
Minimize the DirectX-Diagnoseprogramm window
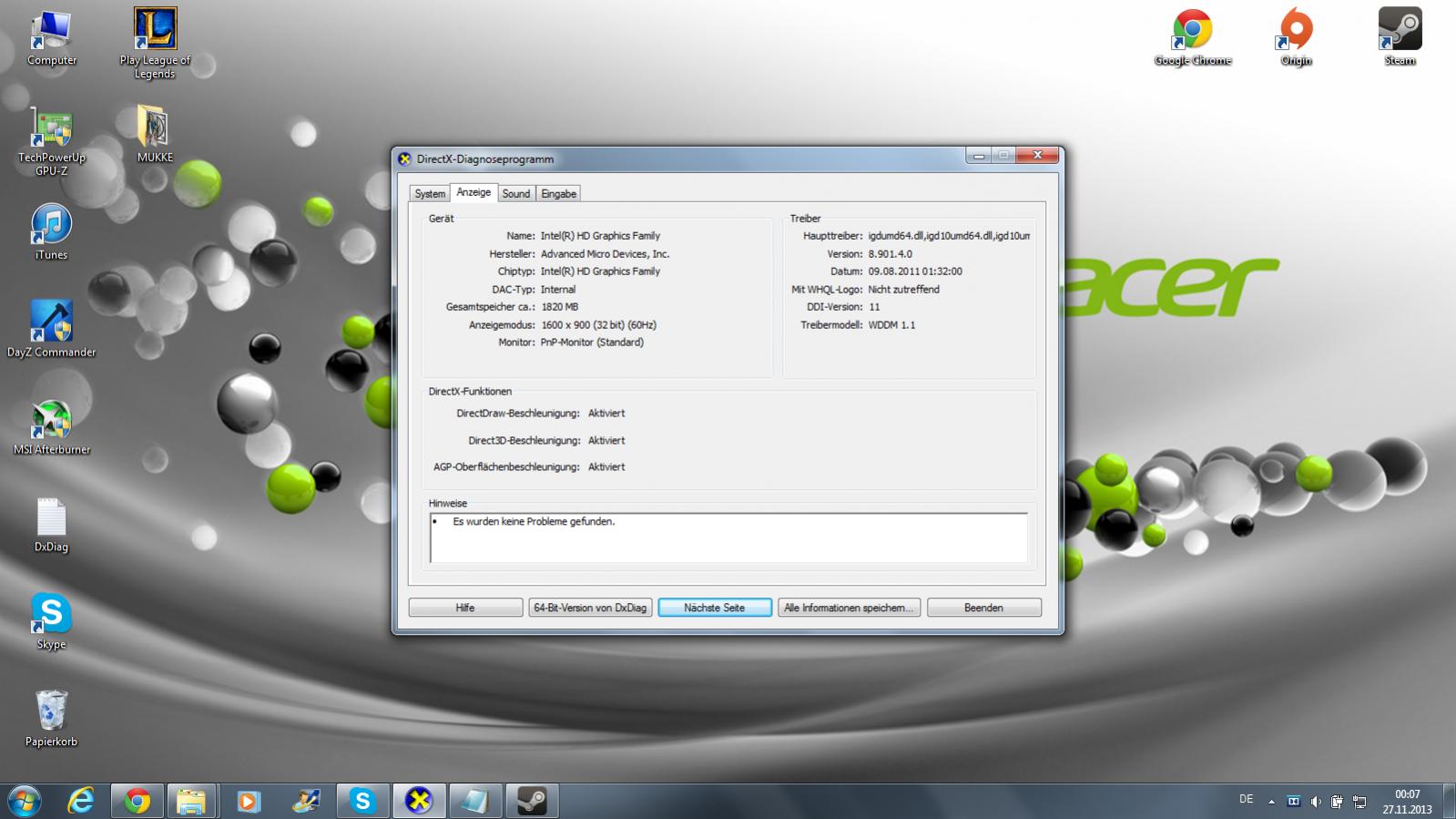tap(979, 157)
